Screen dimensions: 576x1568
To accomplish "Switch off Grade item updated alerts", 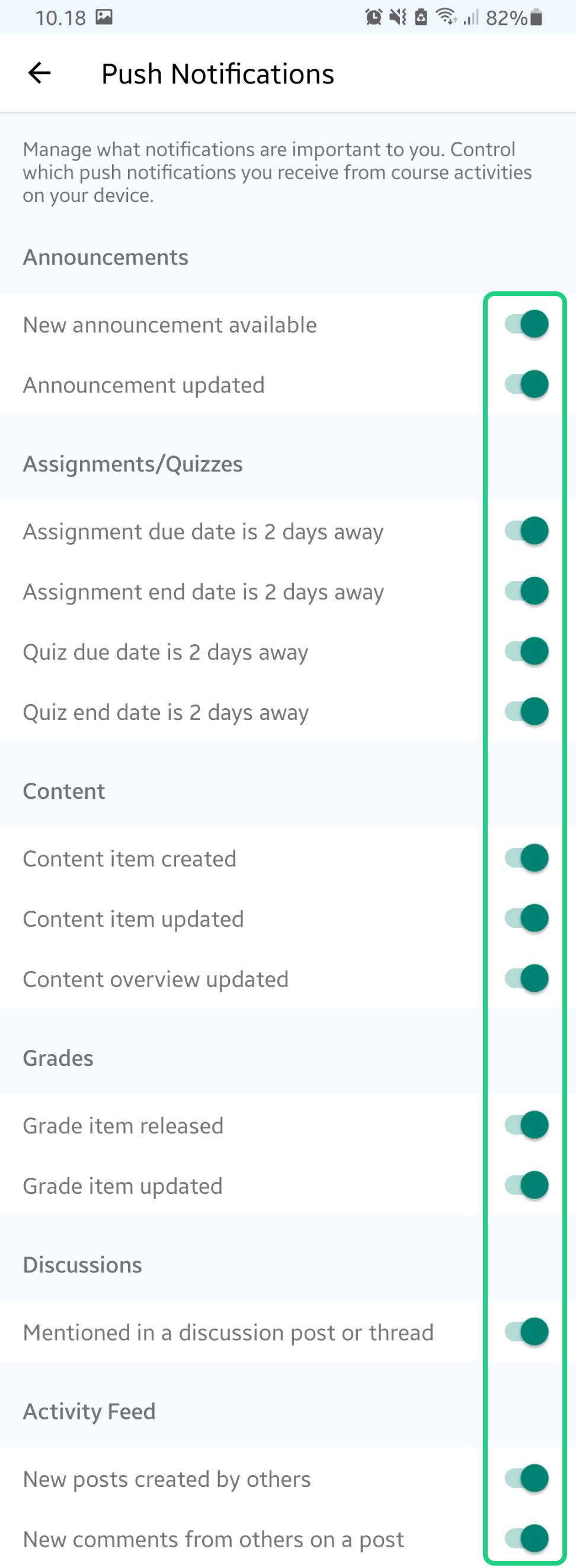I will (527, 1185).
